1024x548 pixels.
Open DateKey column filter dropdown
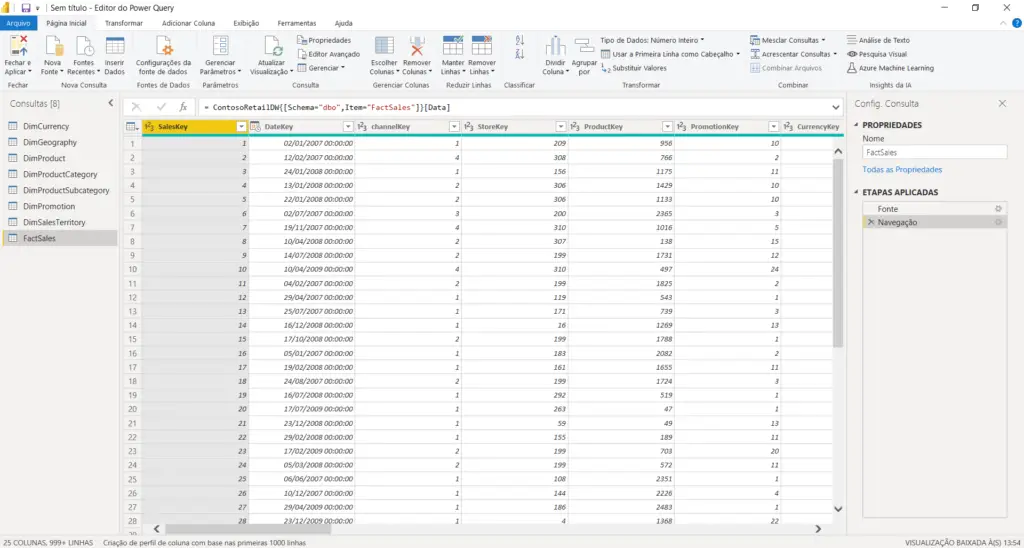pyautogui.click(x=348, y=127)
